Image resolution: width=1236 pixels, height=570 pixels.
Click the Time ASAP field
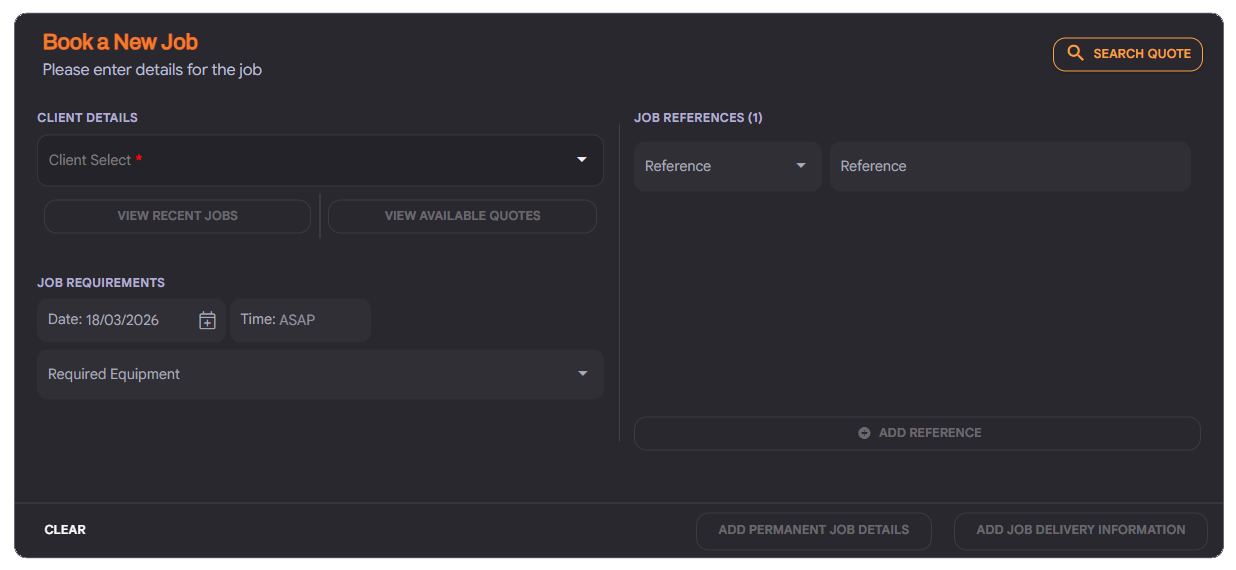coord(300,320)
